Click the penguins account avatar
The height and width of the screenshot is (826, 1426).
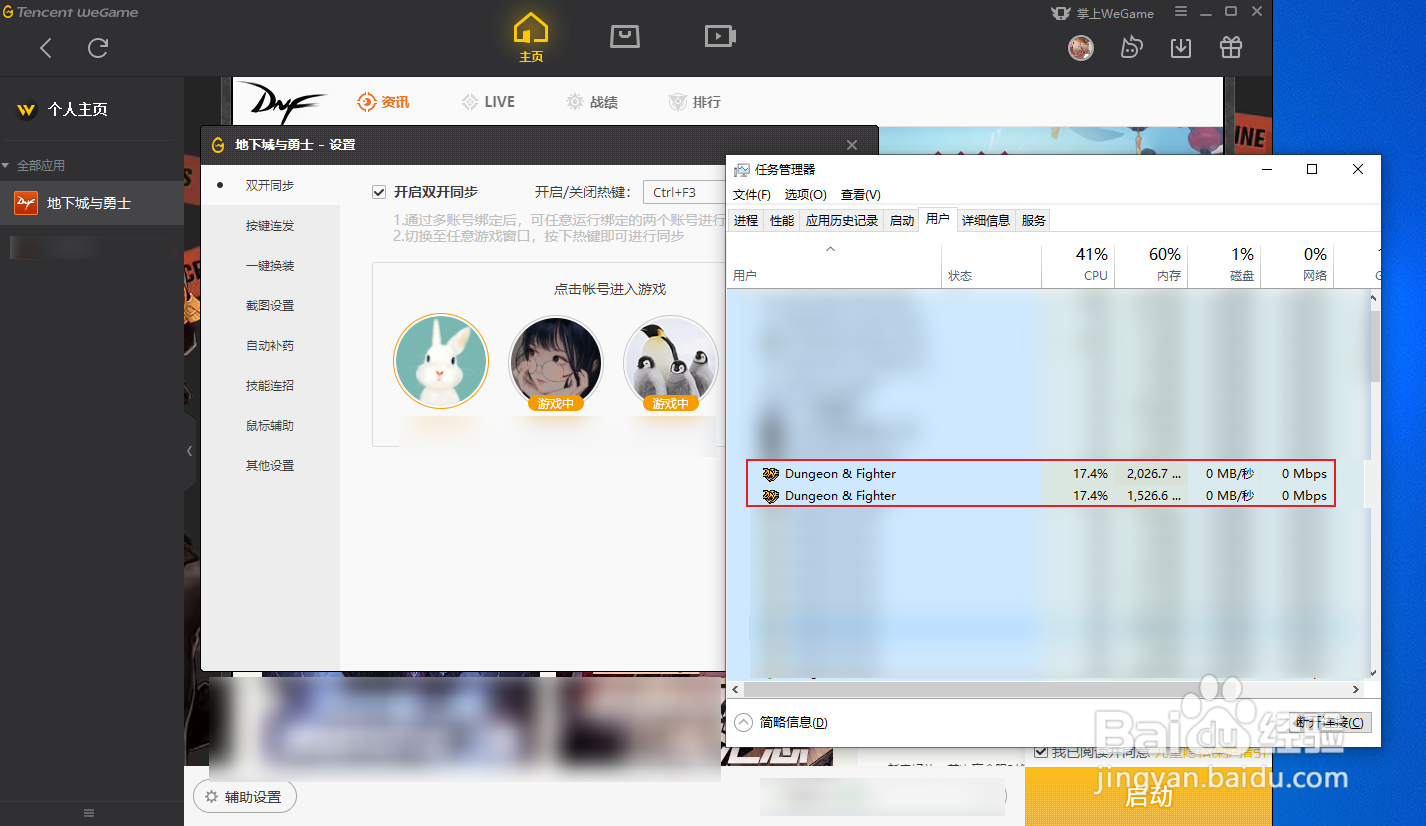click(x=670, y=363)
